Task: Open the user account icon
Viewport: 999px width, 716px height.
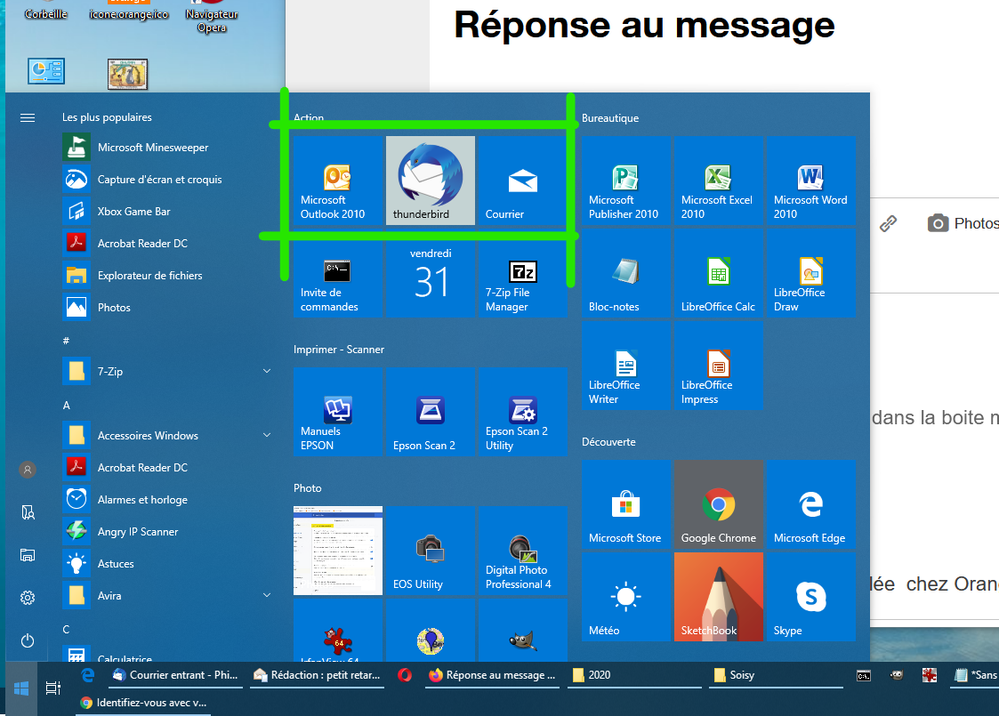Action: tap(27, 470)
